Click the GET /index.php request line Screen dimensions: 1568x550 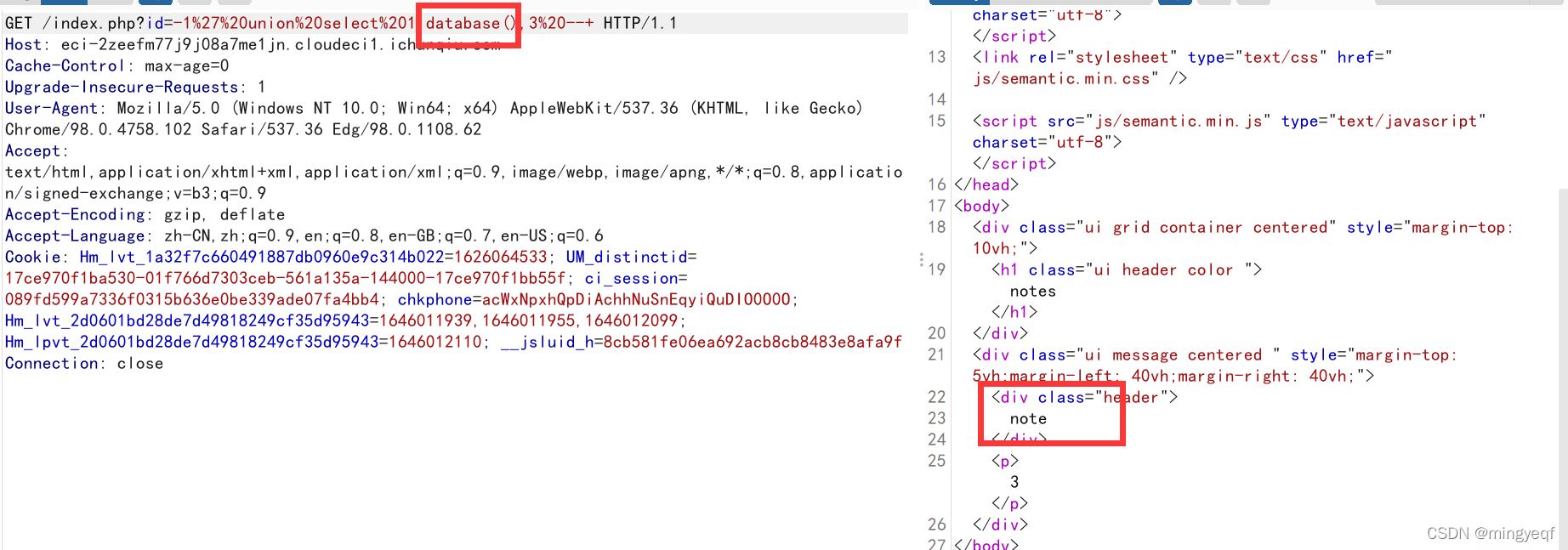pyautogui.click(x=456, y=23)
